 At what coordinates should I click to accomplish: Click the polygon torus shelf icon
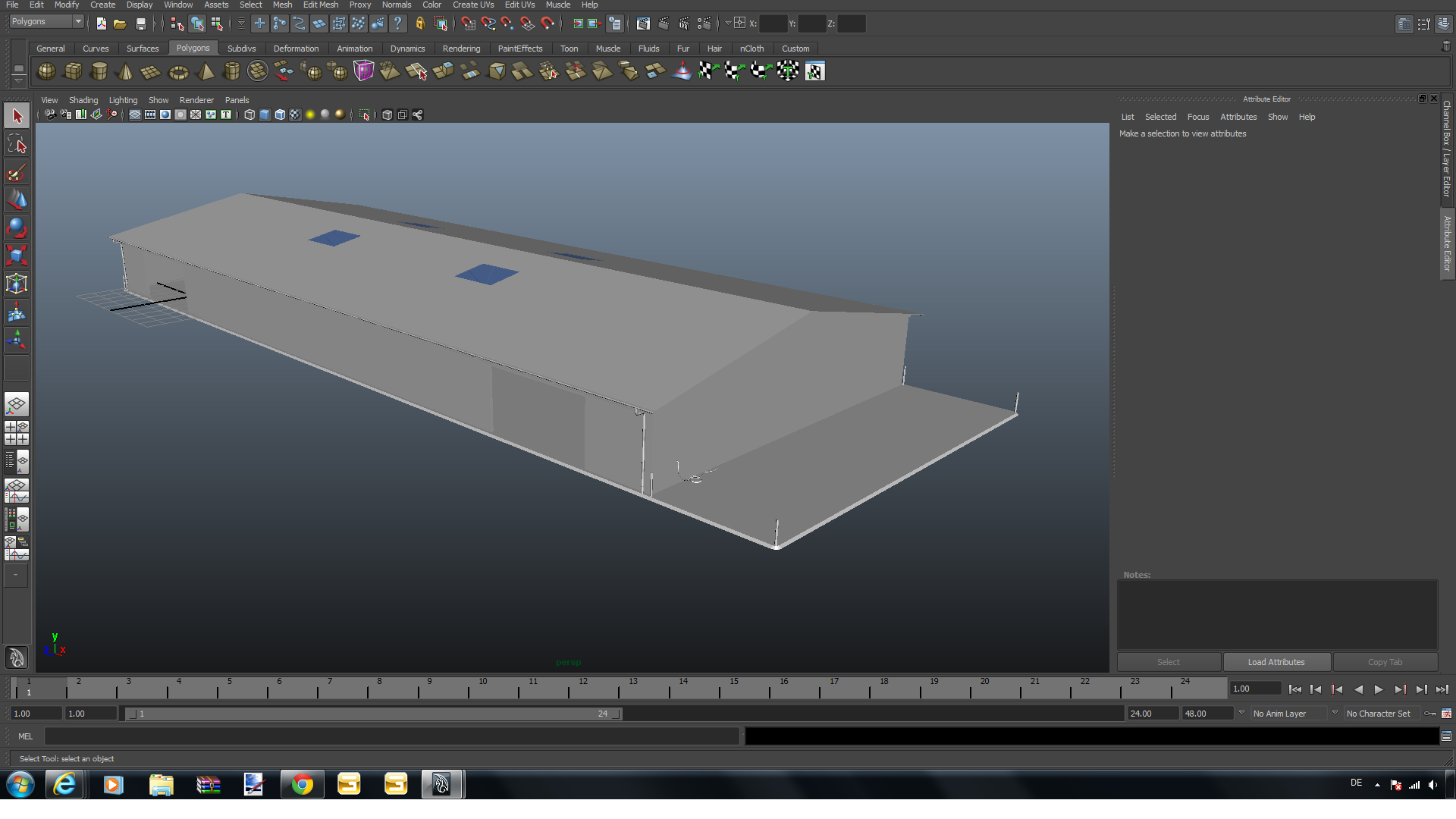click(178, 71)
